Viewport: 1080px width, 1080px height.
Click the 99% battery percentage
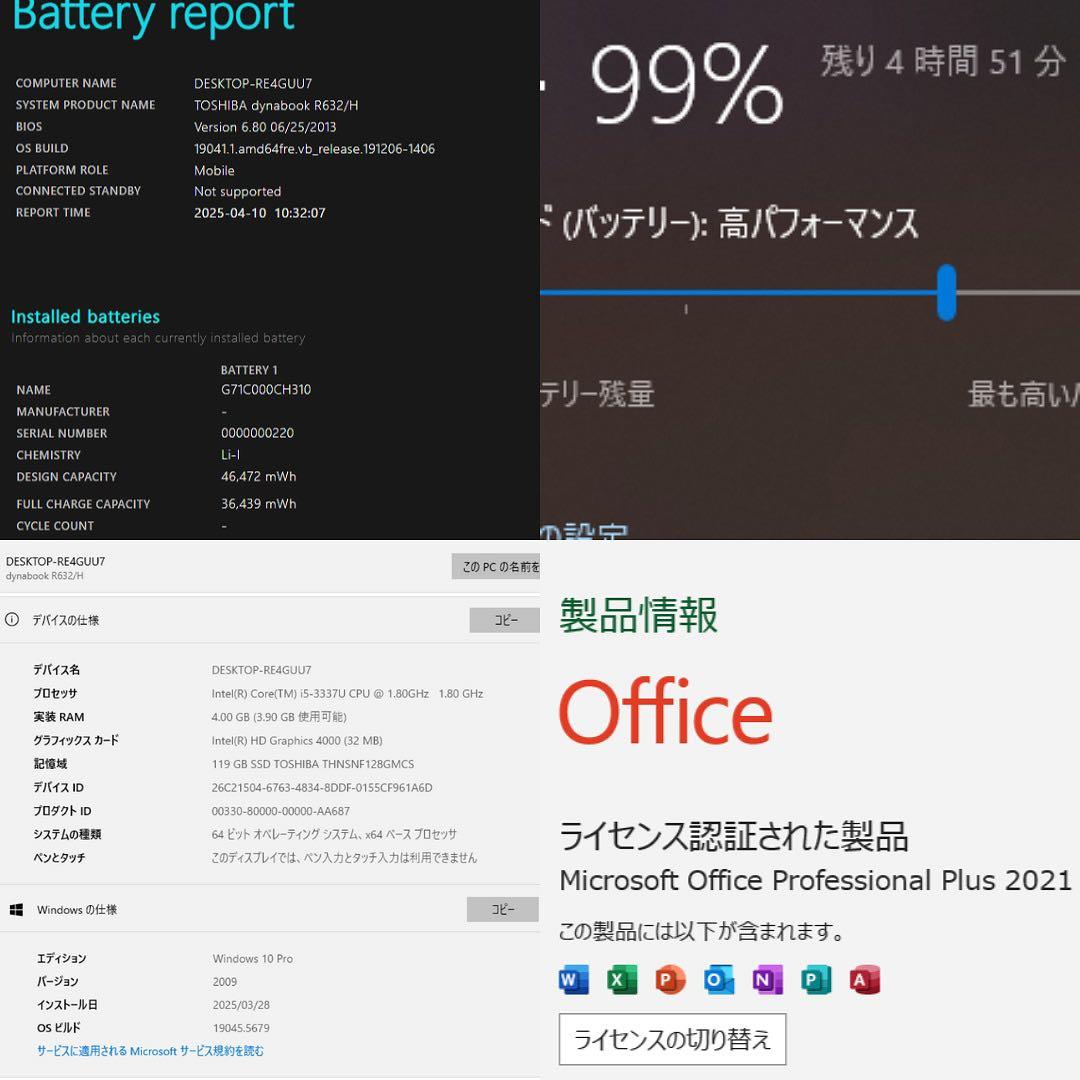[687, 84]
